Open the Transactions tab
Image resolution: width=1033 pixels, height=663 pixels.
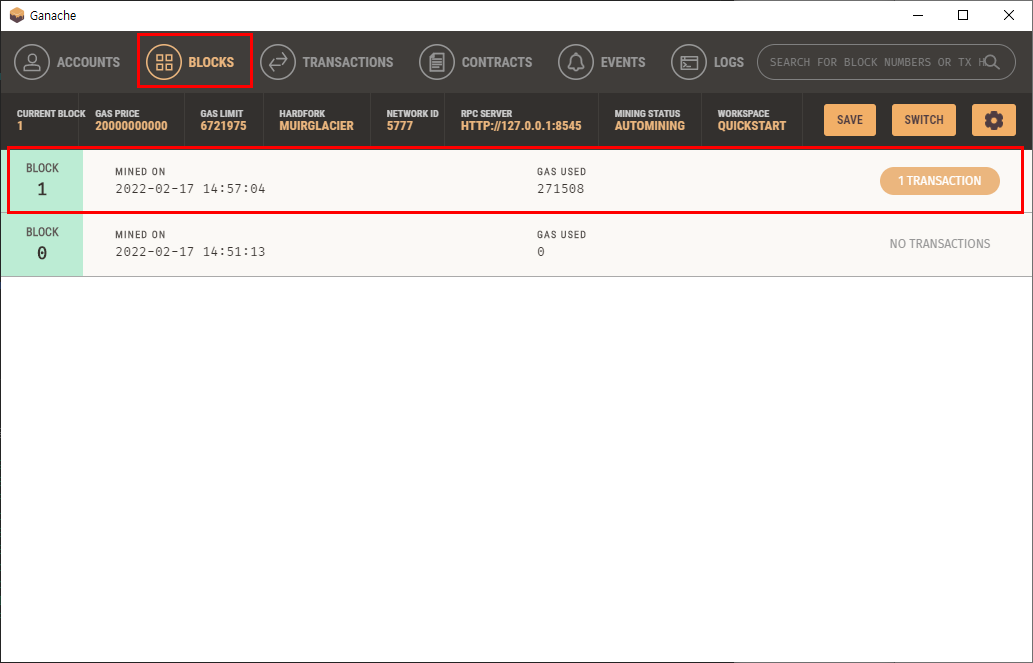click(x=327, y=62)
